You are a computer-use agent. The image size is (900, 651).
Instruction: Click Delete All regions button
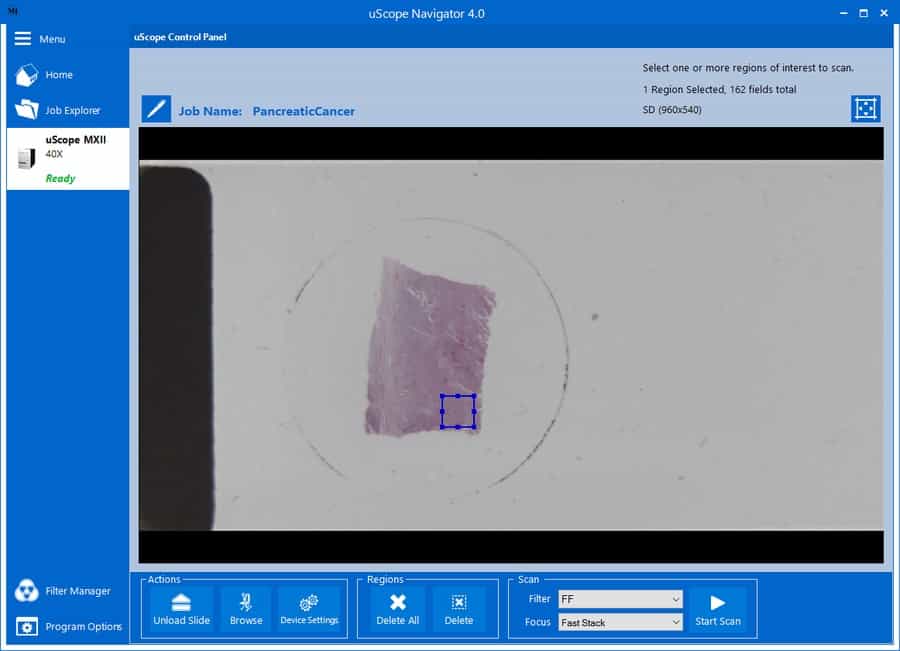(x=397, y=608)
